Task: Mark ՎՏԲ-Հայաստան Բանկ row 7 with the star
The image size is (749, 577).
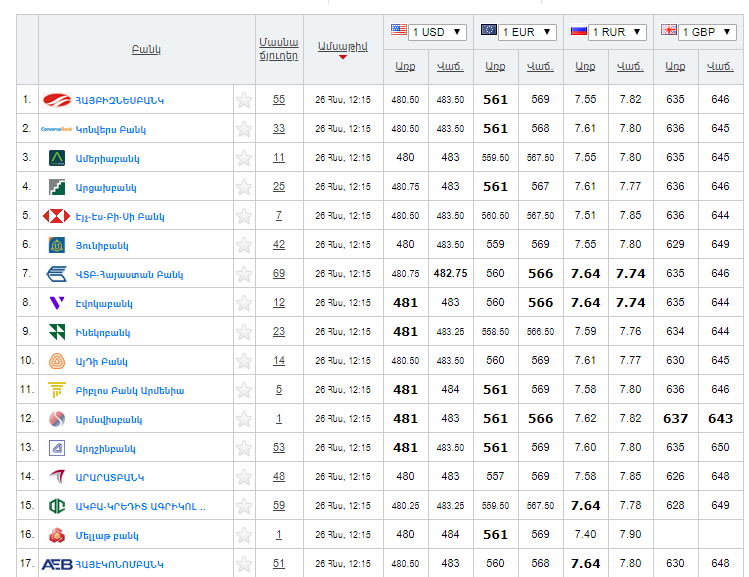Action: pyautogui.click(x=244, y=274)
